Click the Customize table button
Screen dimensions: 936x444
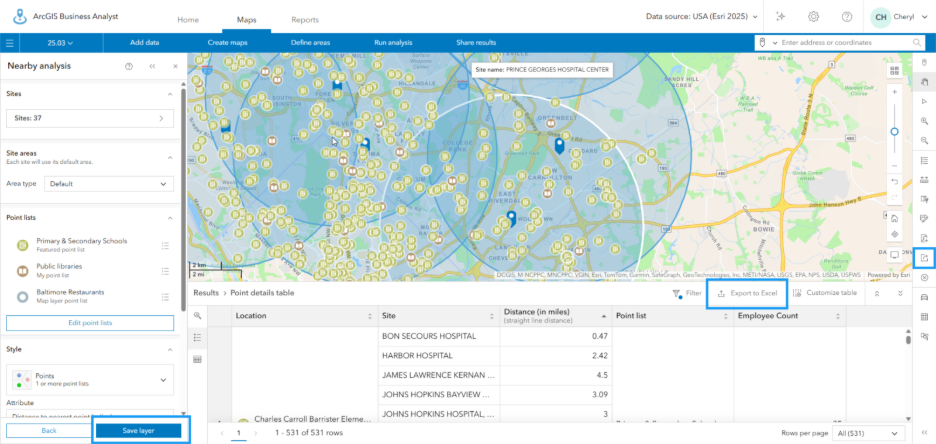coord(825,293)
